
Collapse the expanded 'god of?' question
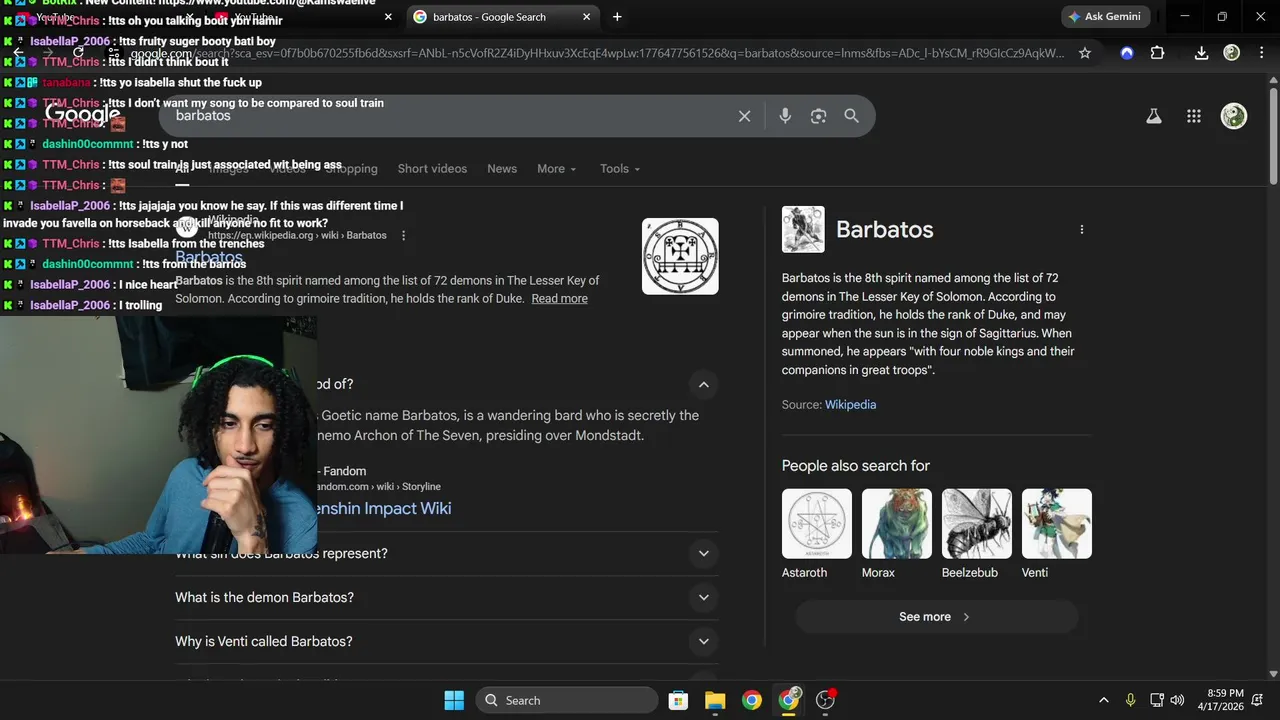click(x=703, y=384)
